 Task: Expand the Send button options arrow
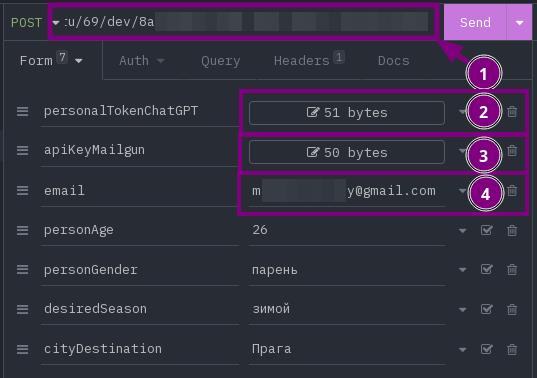pos(519,23)
